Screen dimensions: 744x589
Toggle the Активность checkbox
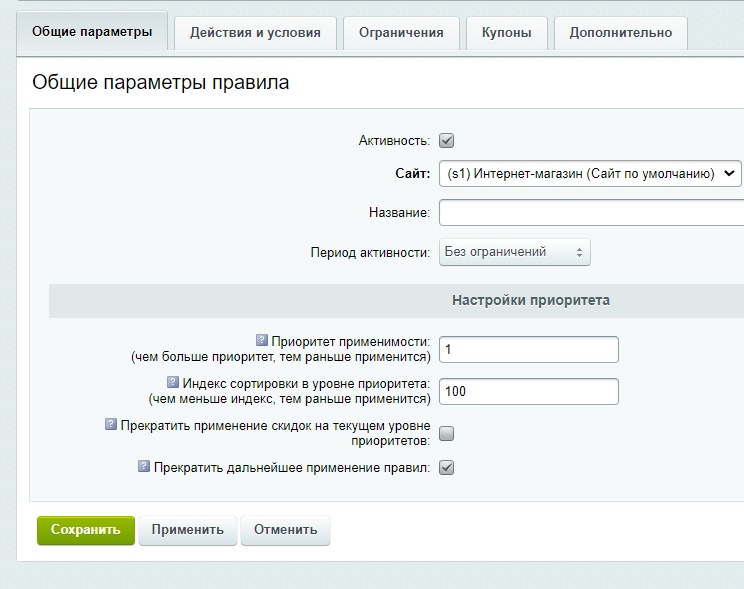tap(446, 140)
